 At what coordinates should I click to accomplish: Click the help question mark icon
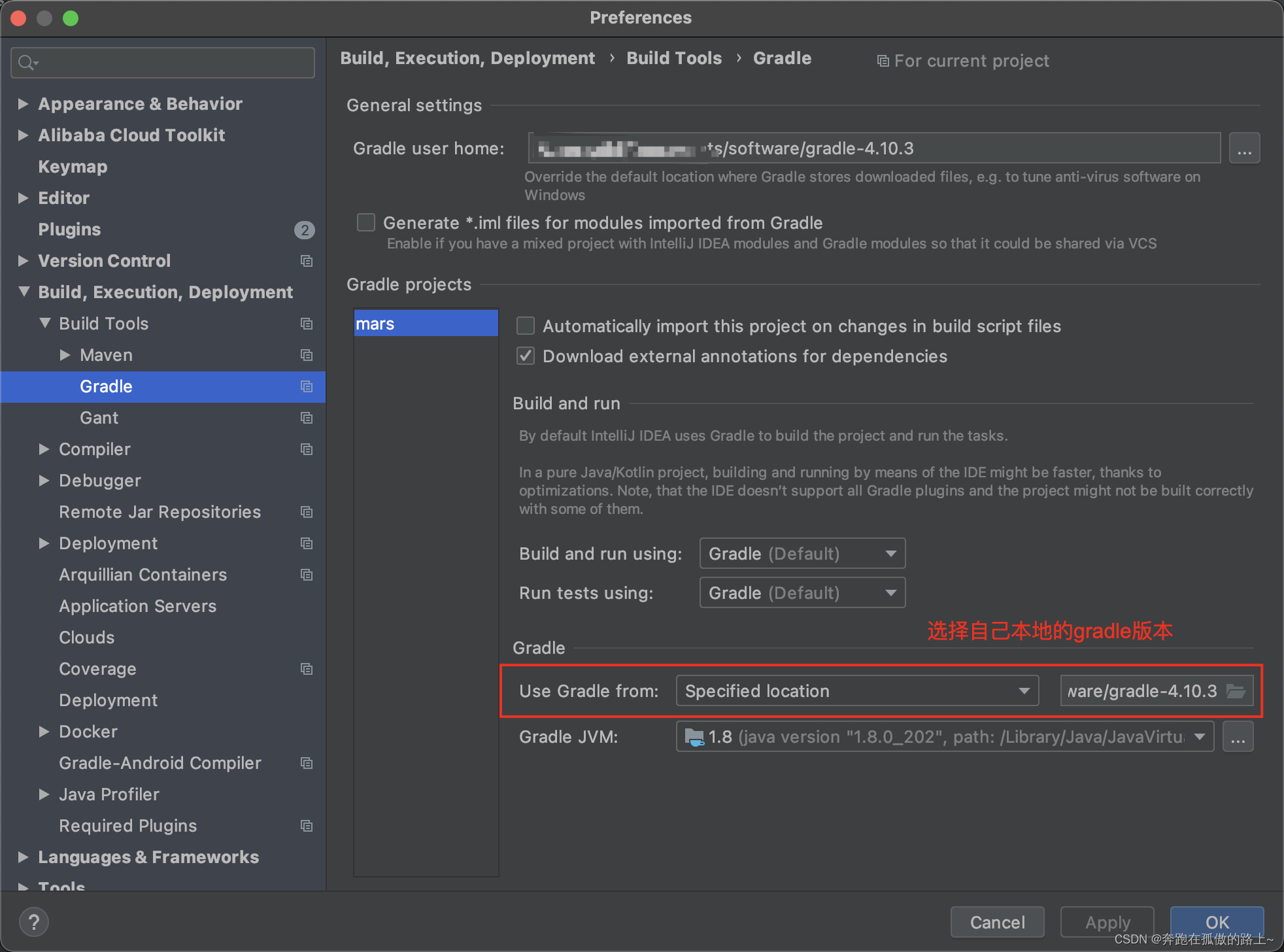click(34, 922)
